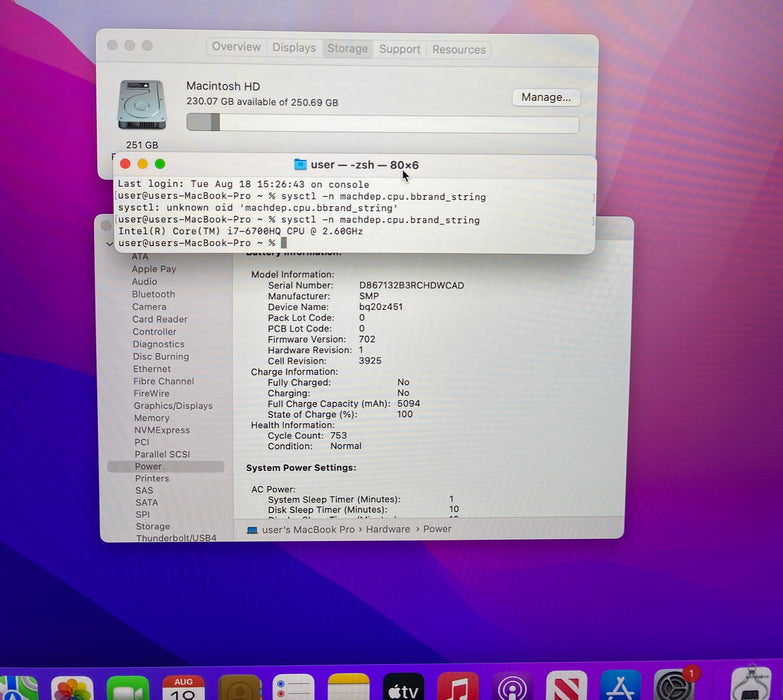This screenshot has height=700, width=783.
Task: Select Camera in the sidebar
Action: tap(149, 307)
